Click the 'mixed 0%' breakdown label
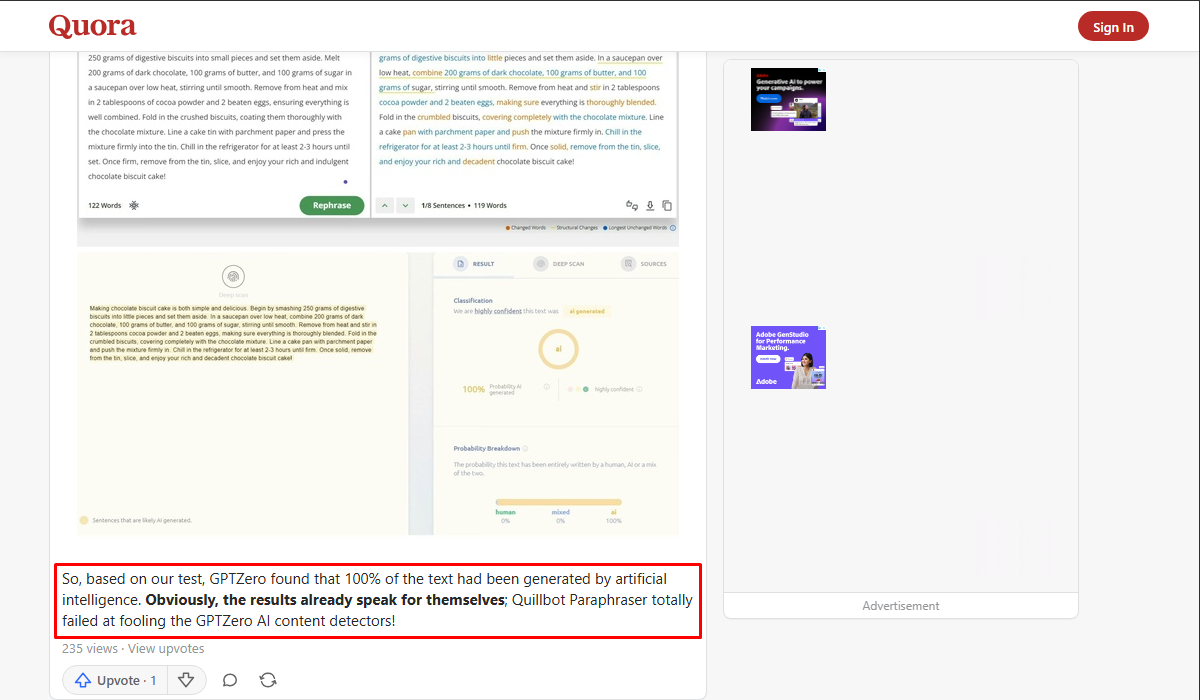1200x700 pixels. (x=560, y=516)
